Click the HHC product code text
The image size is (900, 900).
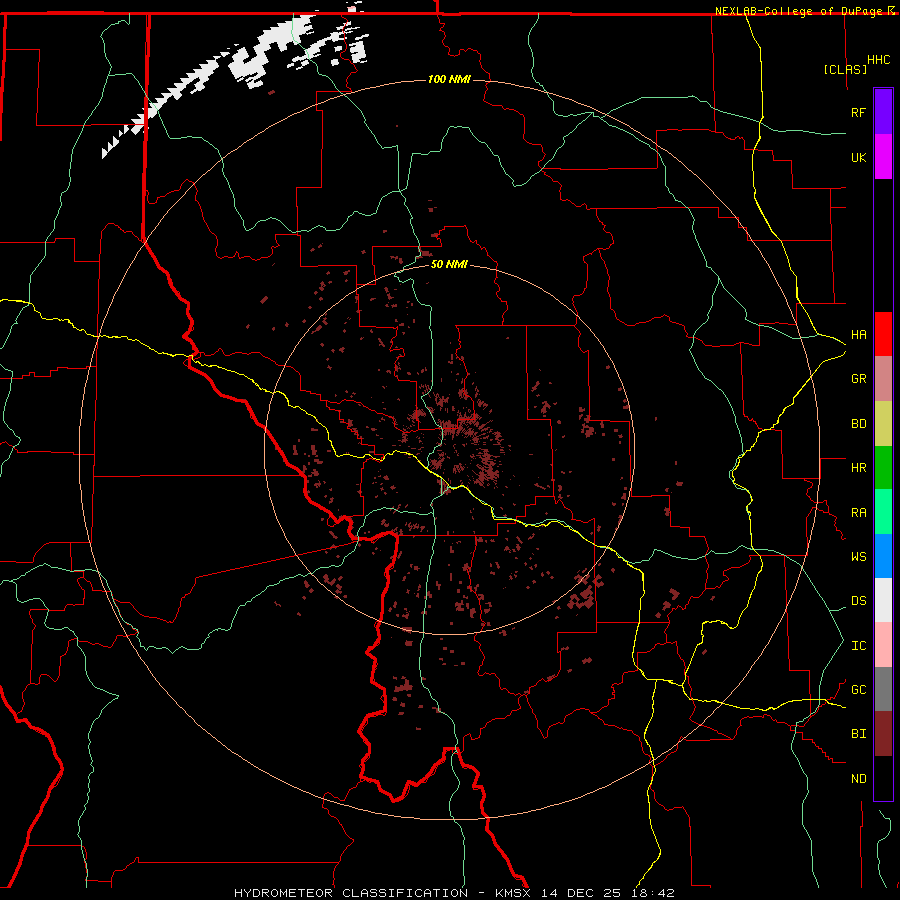pyautogui.click(x=879, y=59)
